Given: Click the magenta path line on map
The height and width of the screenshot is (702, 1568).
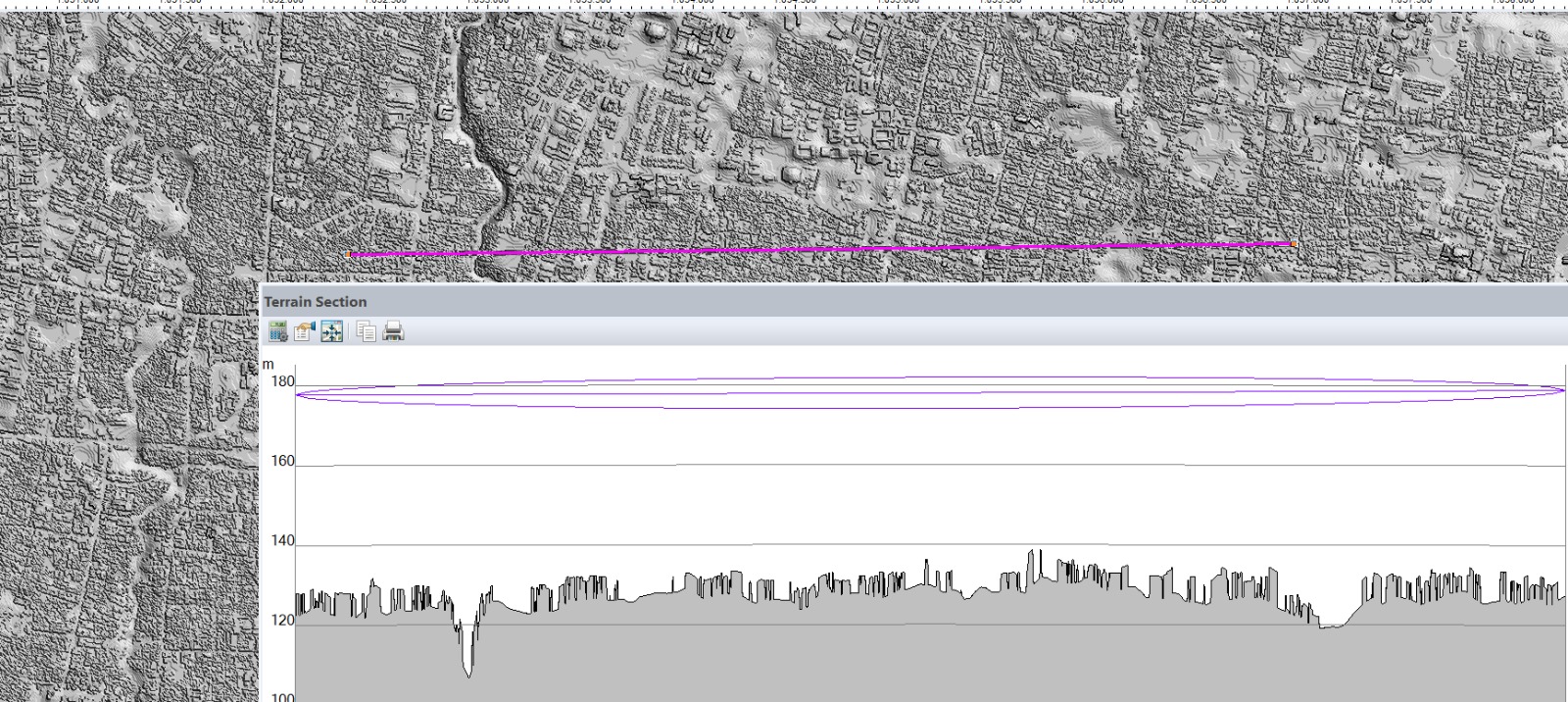Looking at the screenshot, I should 823,249.
